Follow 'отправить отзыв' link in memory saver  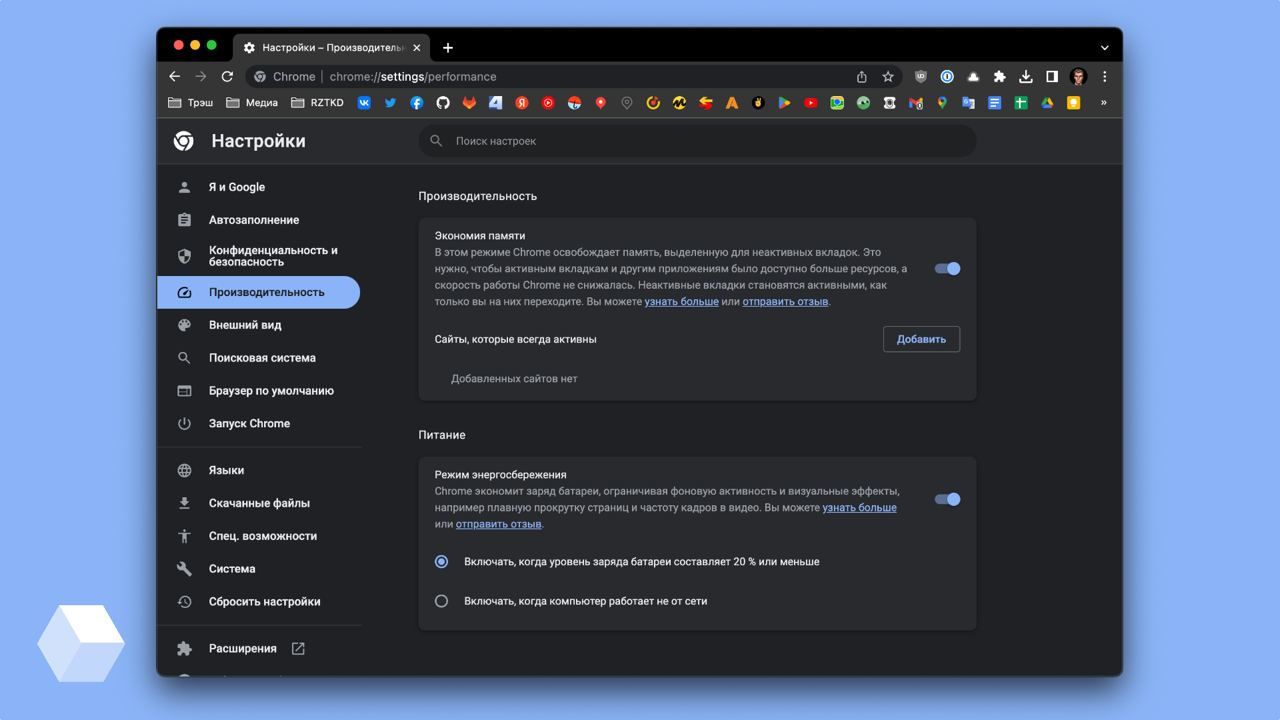785,301
